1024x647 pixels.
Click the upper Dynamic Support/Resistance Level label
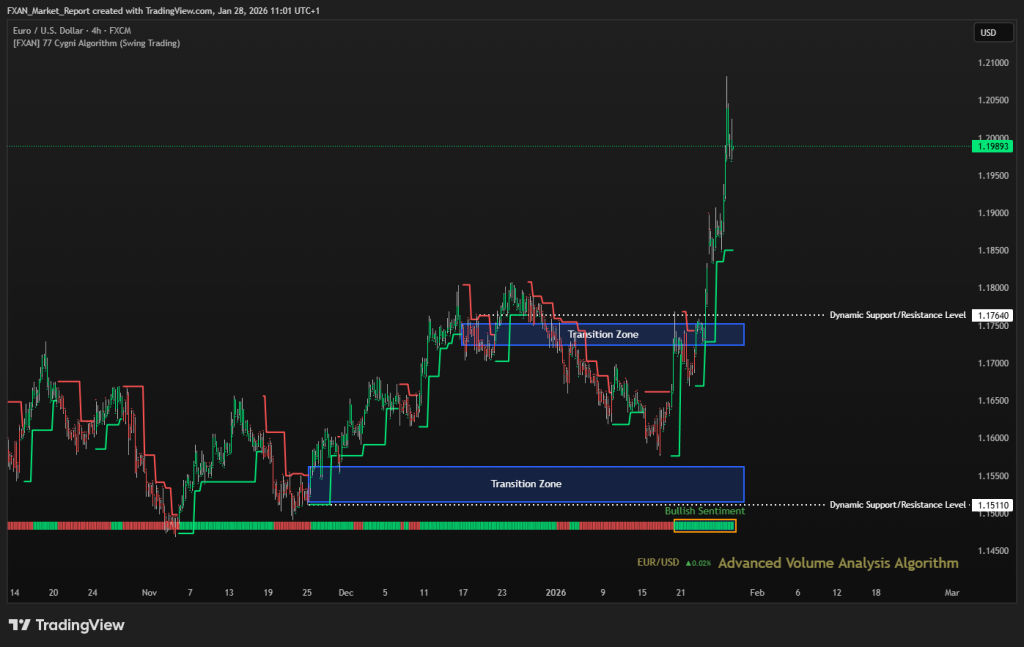tap(897, 315)
